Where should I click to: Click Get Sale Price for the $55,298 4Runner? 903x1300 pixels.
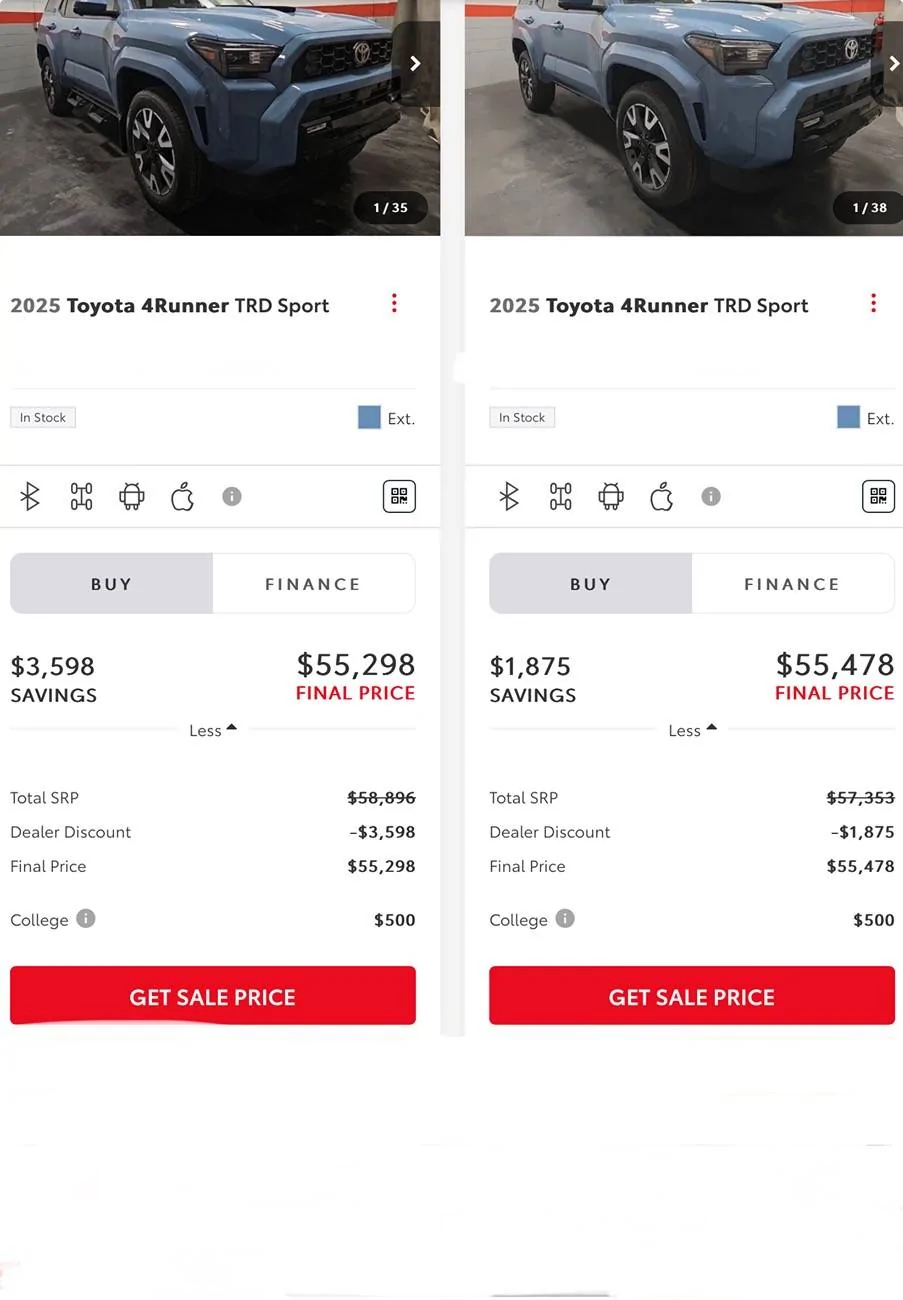tap(212, 996)
